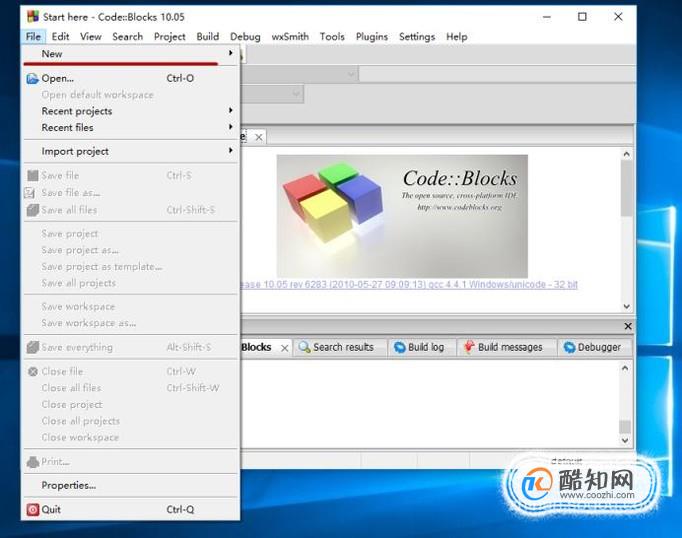682x538 pixels.
Task: Expand the Recent projects submenu
Action: click(x=231, y=110)
